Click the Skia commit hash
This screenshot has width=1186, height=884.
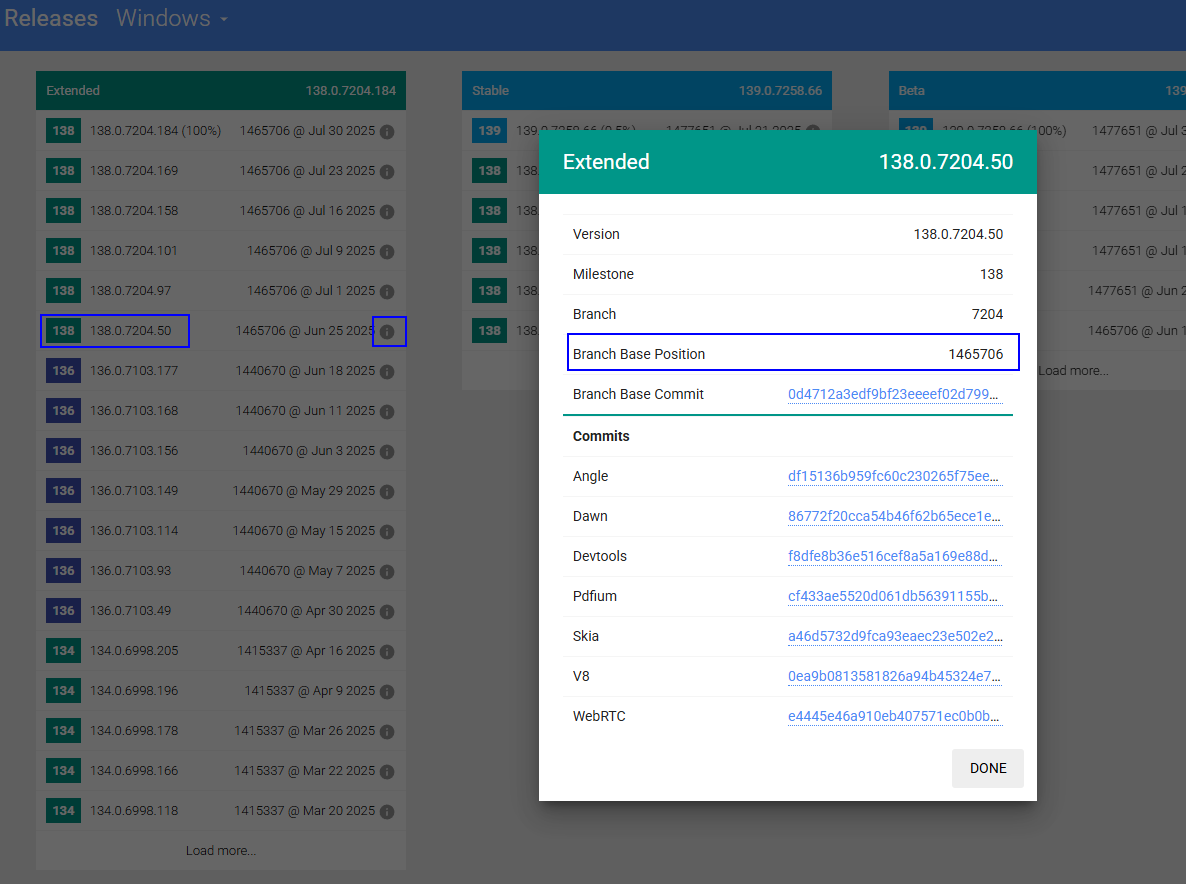[894, 636]
